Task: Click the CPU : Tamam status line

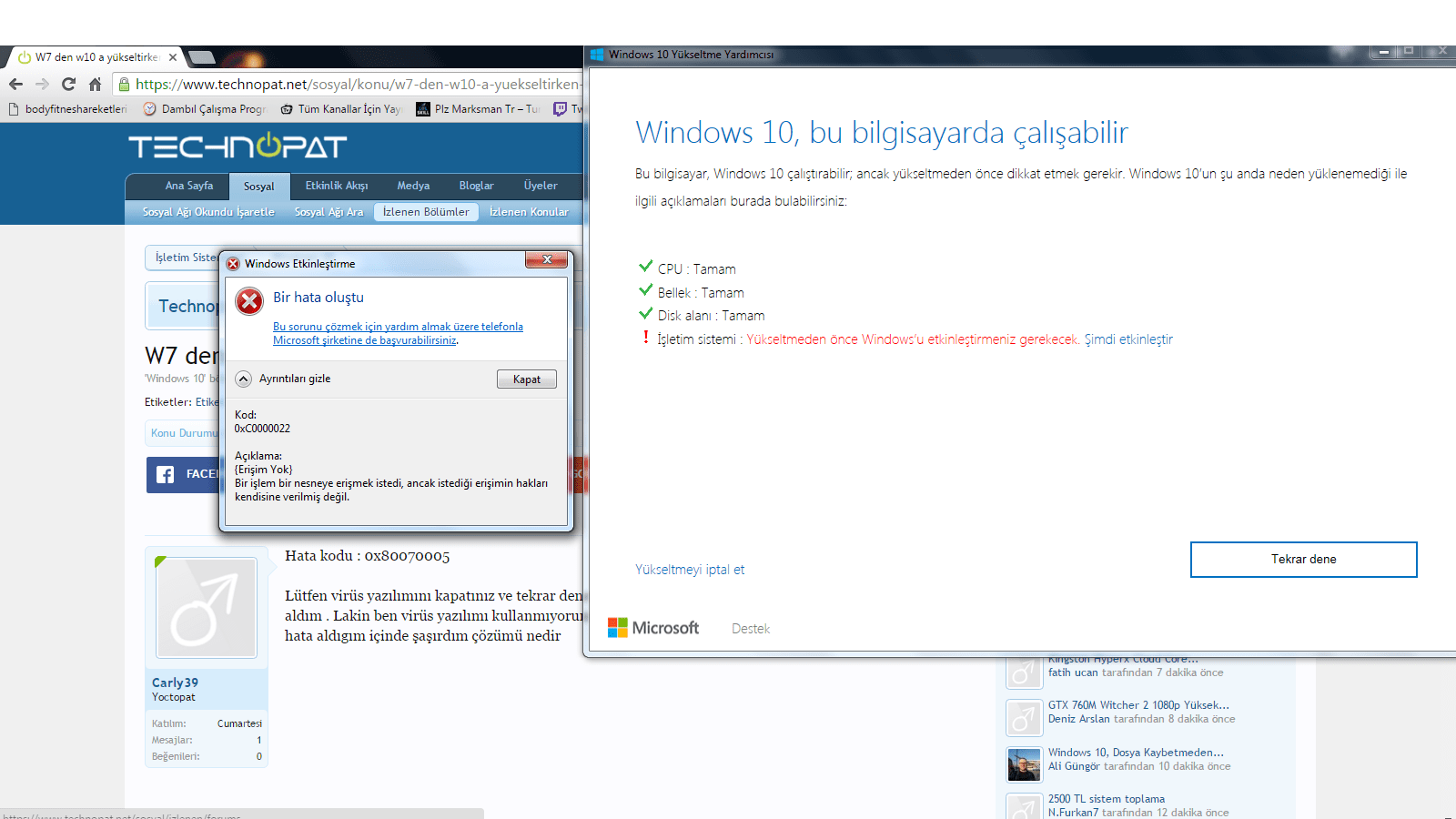Action: [687, 268]
